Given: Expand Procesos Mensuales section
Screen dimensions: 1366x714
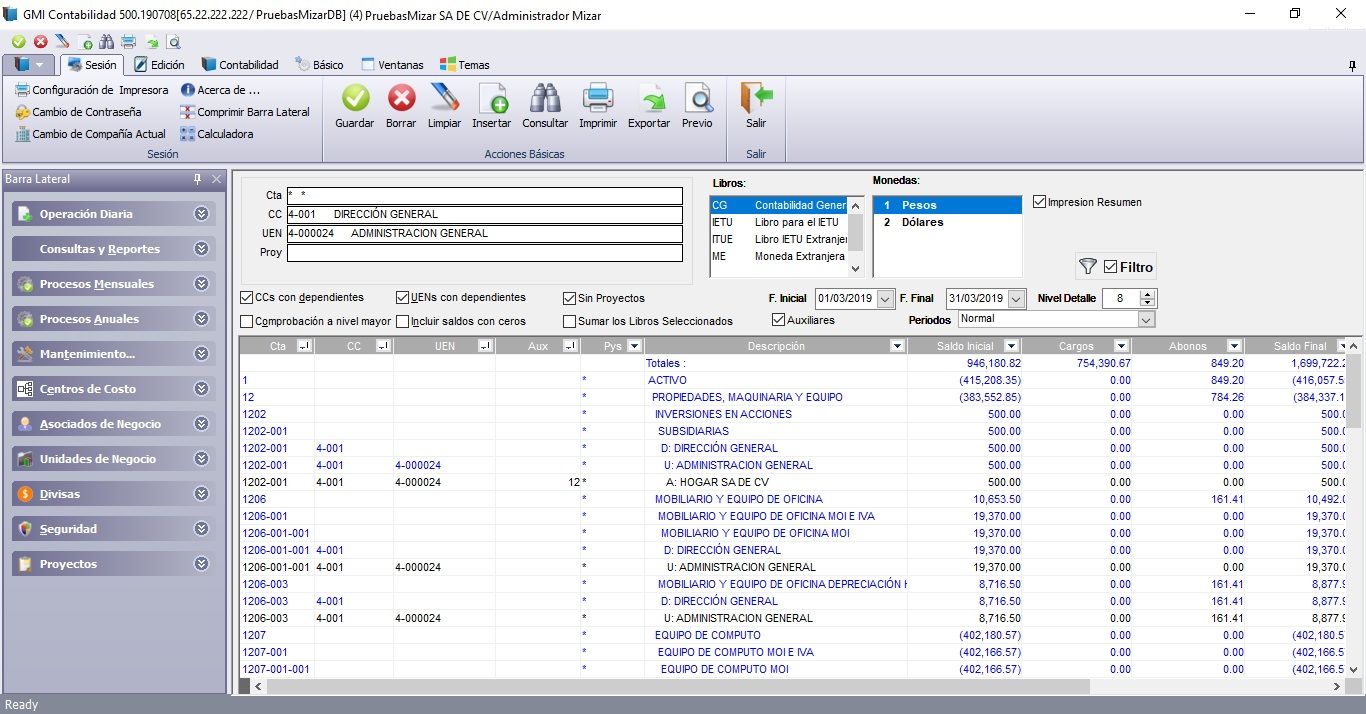Looking at the screenshot, I should (201, 284).
